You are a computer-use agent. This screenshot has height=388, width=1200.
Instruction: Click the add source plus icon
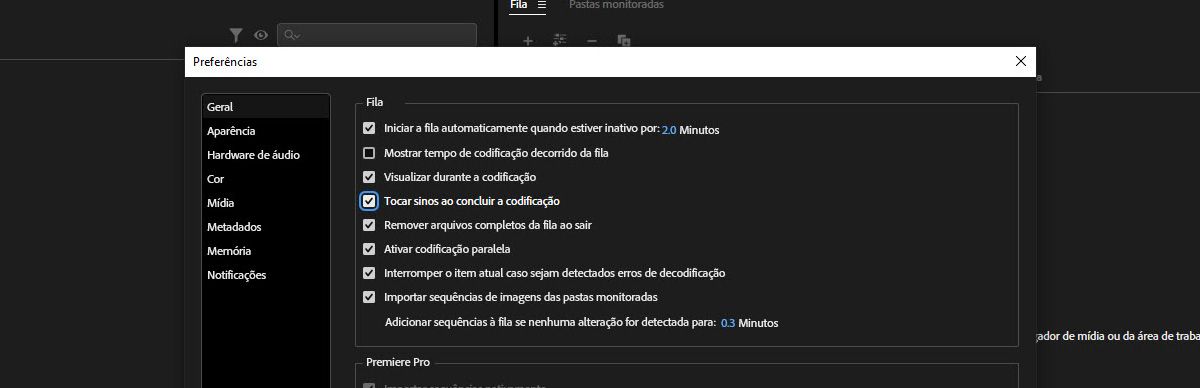(528, 41)
